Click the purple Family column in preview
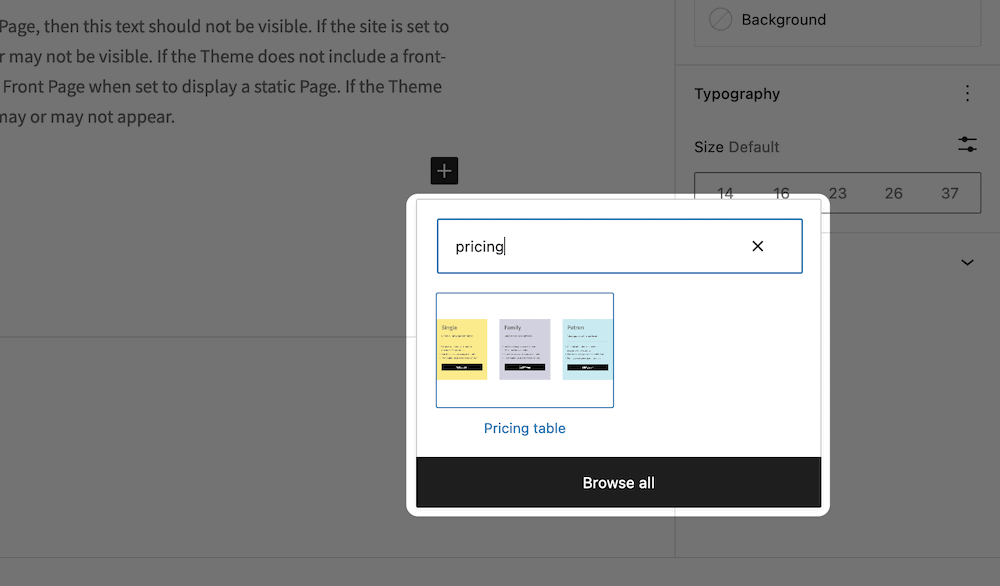The image size is (1000, 586). (x=525, y=349)
